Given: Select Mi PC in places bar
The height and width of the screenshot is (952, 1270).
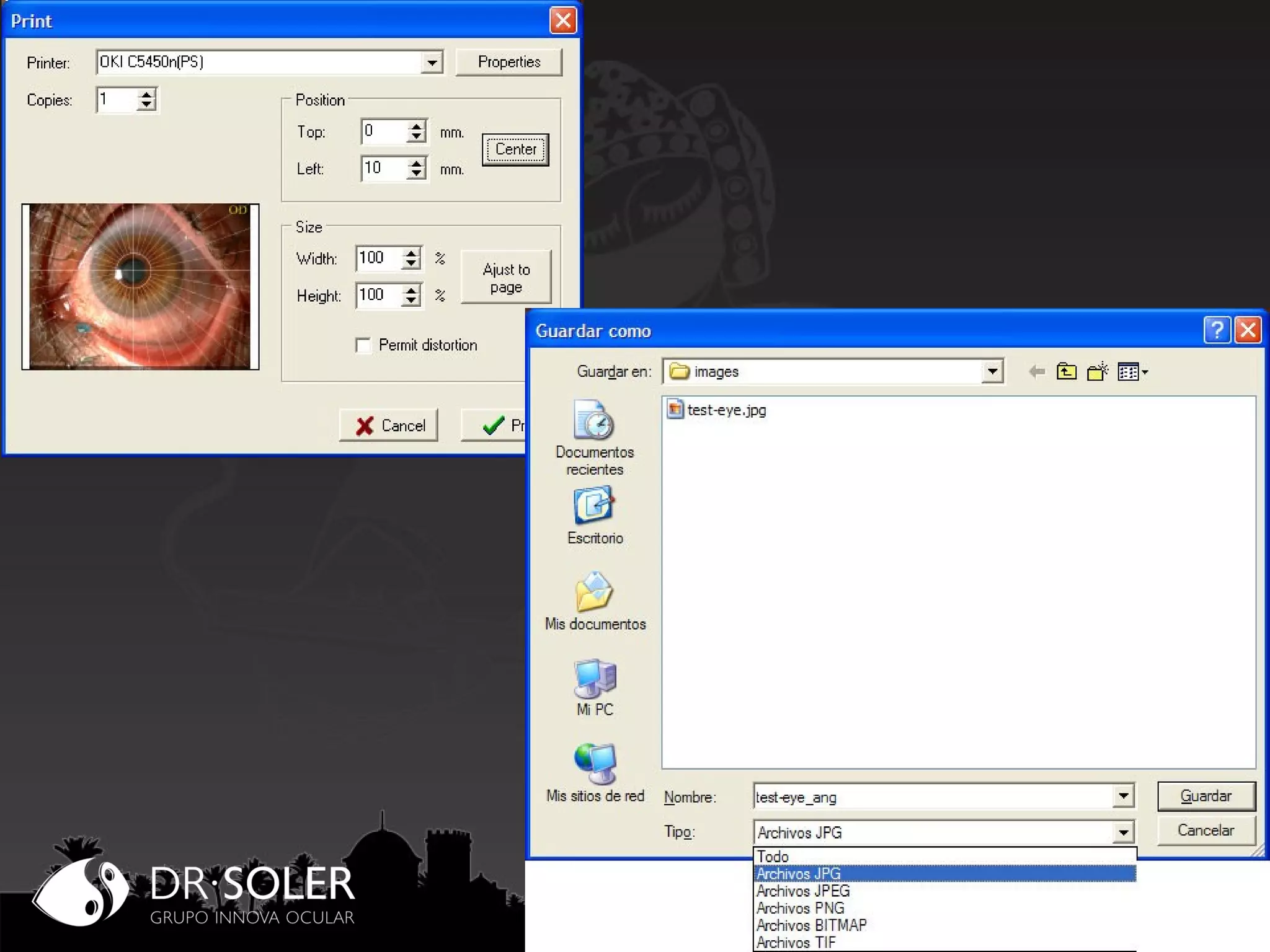Looking at the screenshot, I should tap(594, 687).
